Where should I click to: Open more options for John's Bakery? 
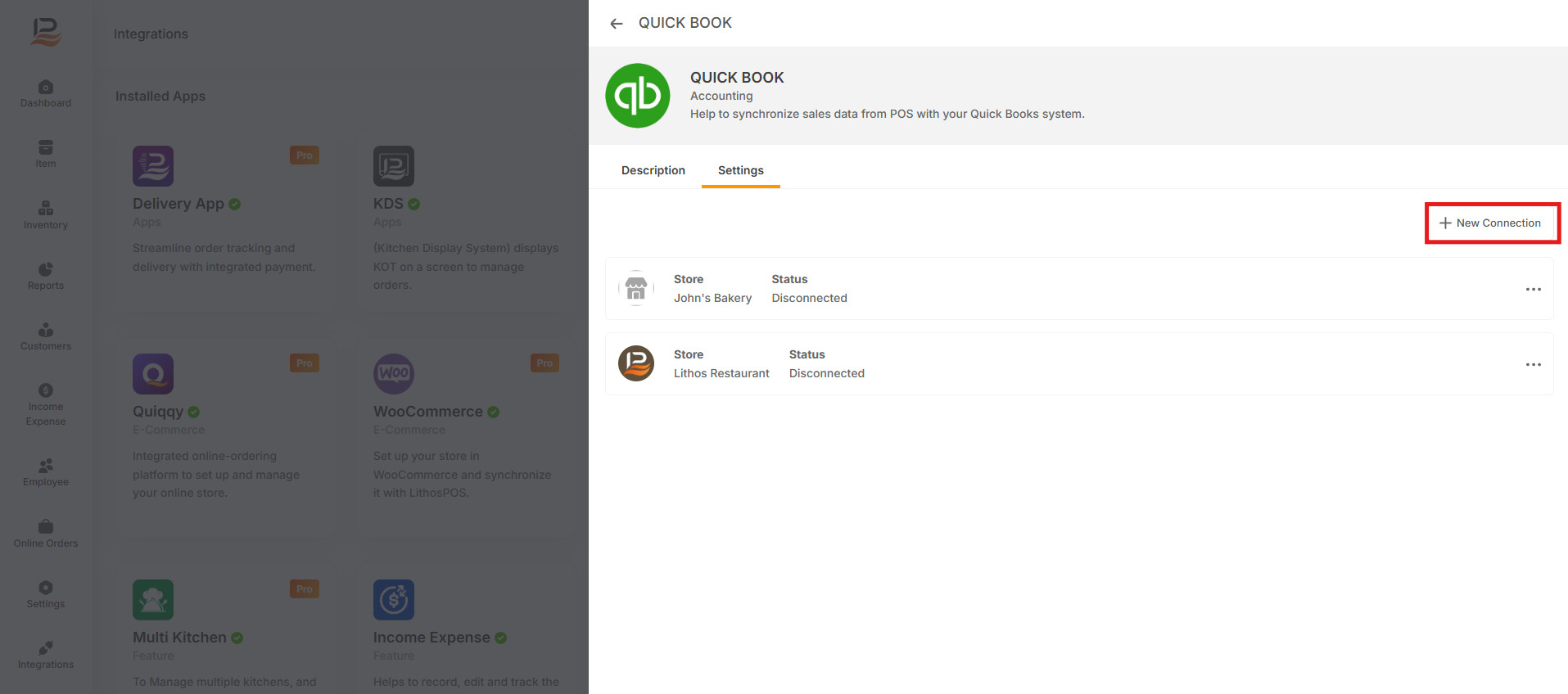pos(1533,289)
